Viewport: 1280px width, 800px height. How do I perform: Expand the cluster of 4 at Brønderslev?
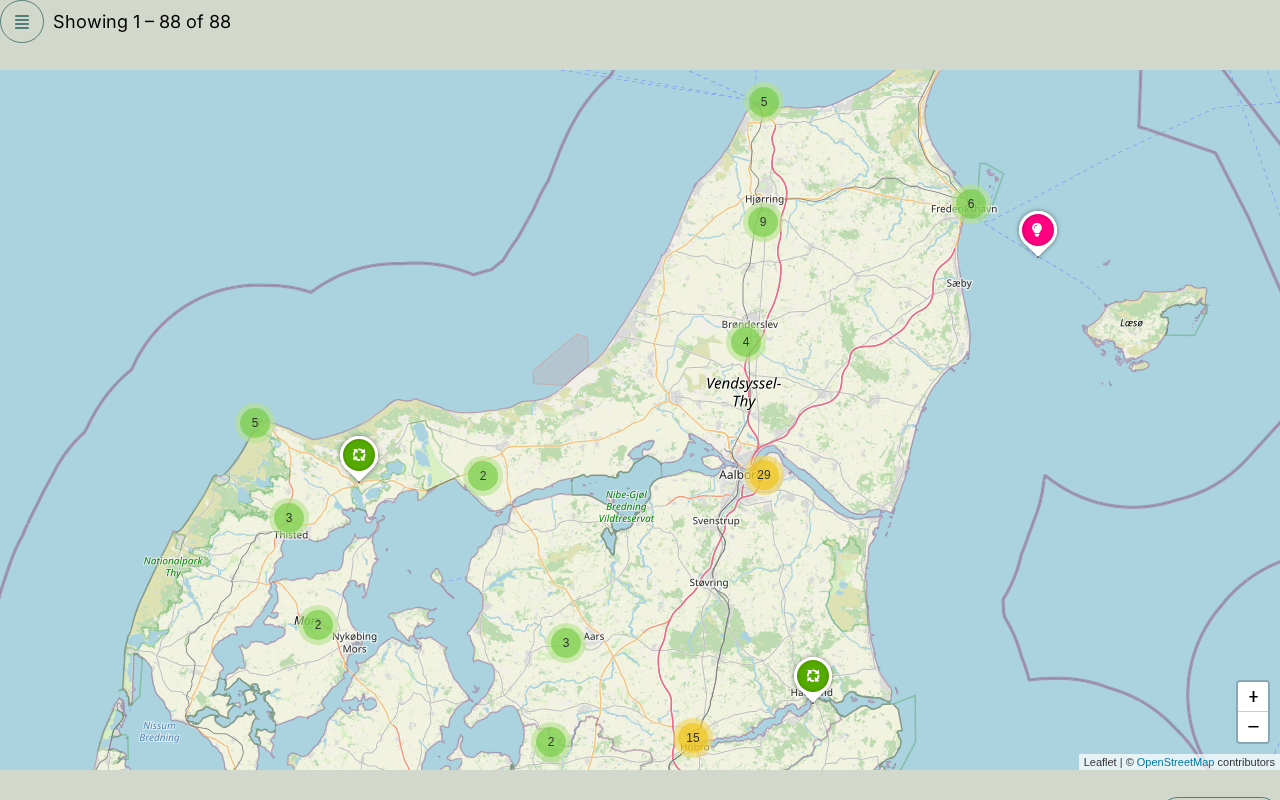point(746,342)
